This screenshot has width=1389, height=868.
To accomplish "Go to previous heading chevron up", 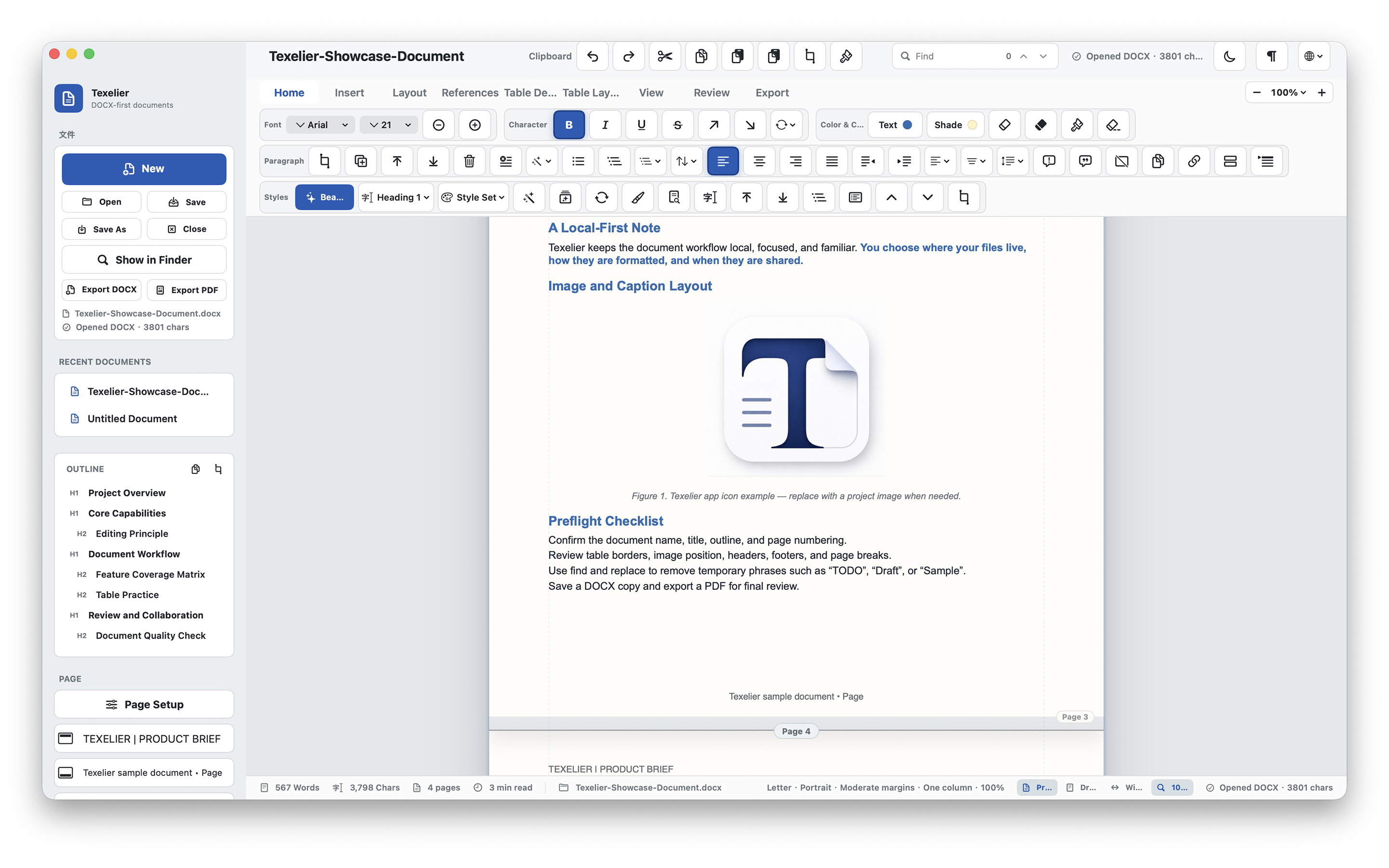I will coord(891,198).
